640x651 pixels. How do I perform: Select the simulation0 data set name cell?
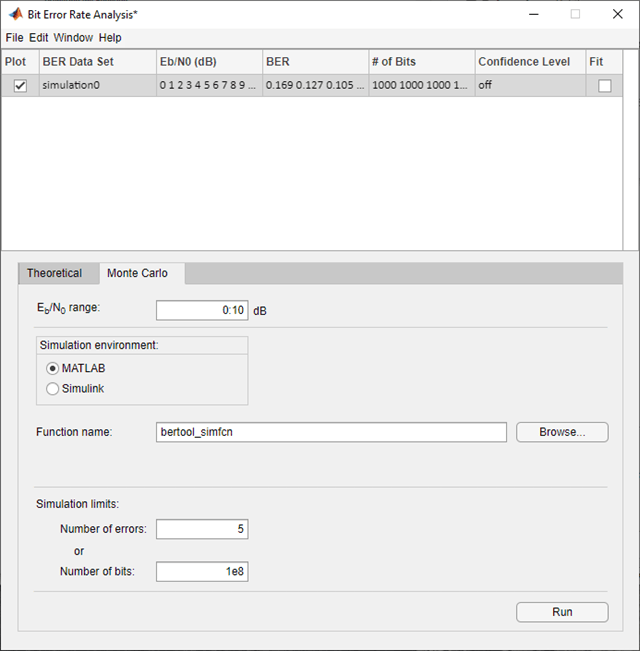point(98,86)
